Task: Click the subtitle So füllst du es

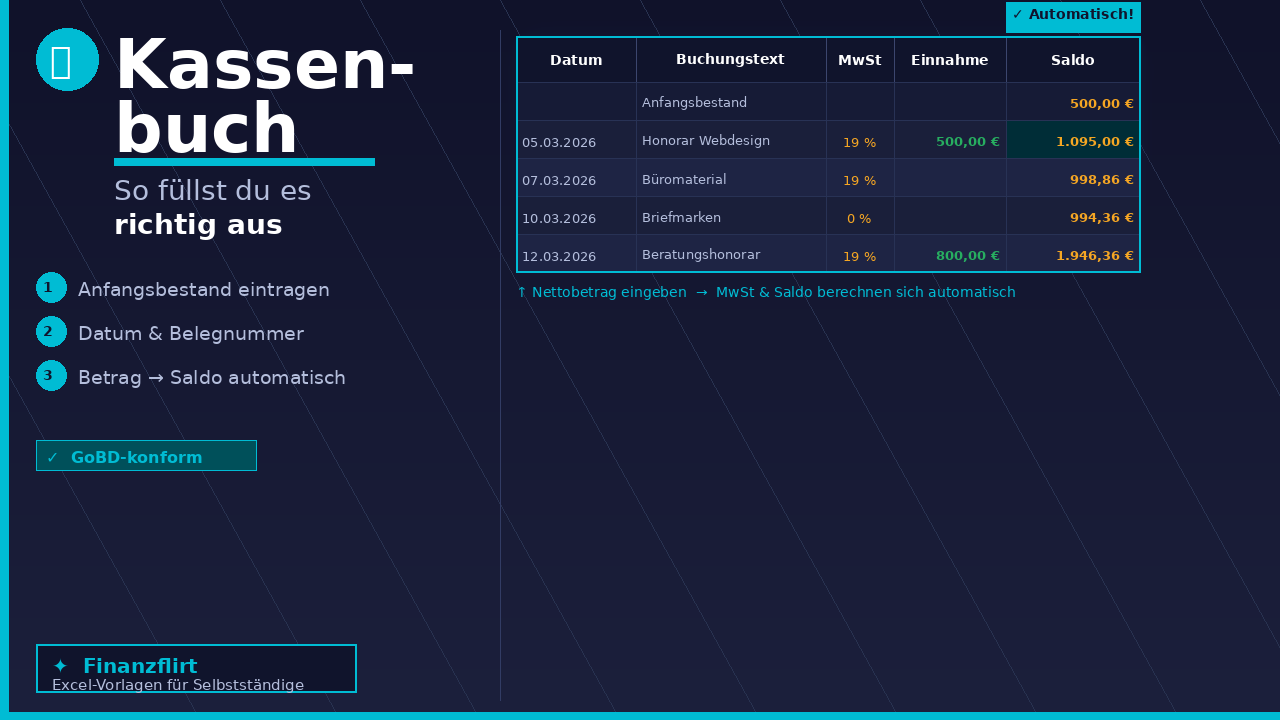Action: 212,191
